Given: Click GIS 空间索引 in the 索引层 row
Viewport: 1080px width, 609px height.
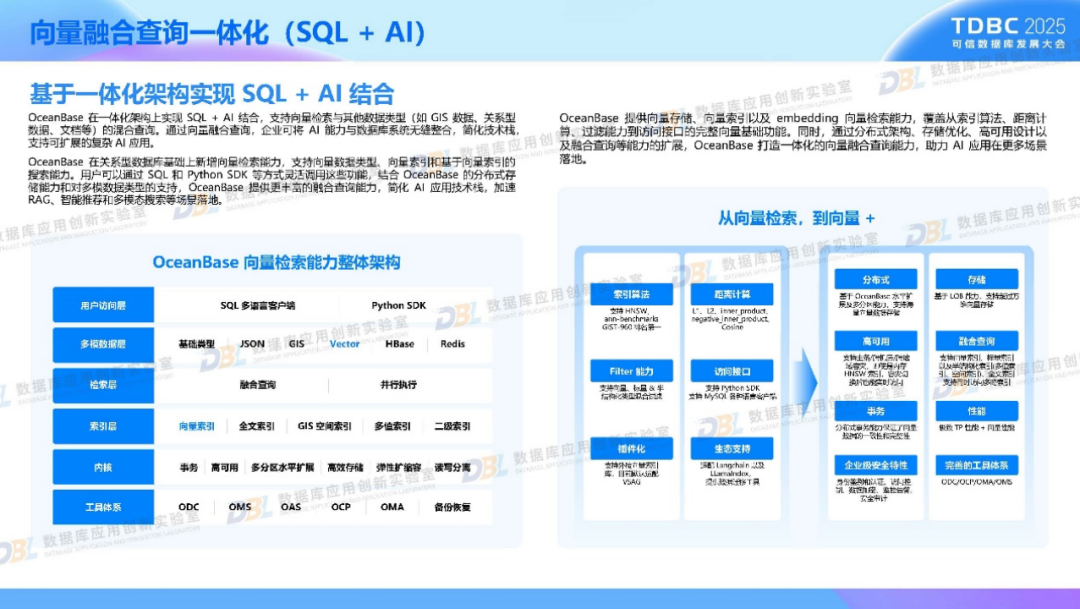Looking at the screenshot, I should click(324, 426).
